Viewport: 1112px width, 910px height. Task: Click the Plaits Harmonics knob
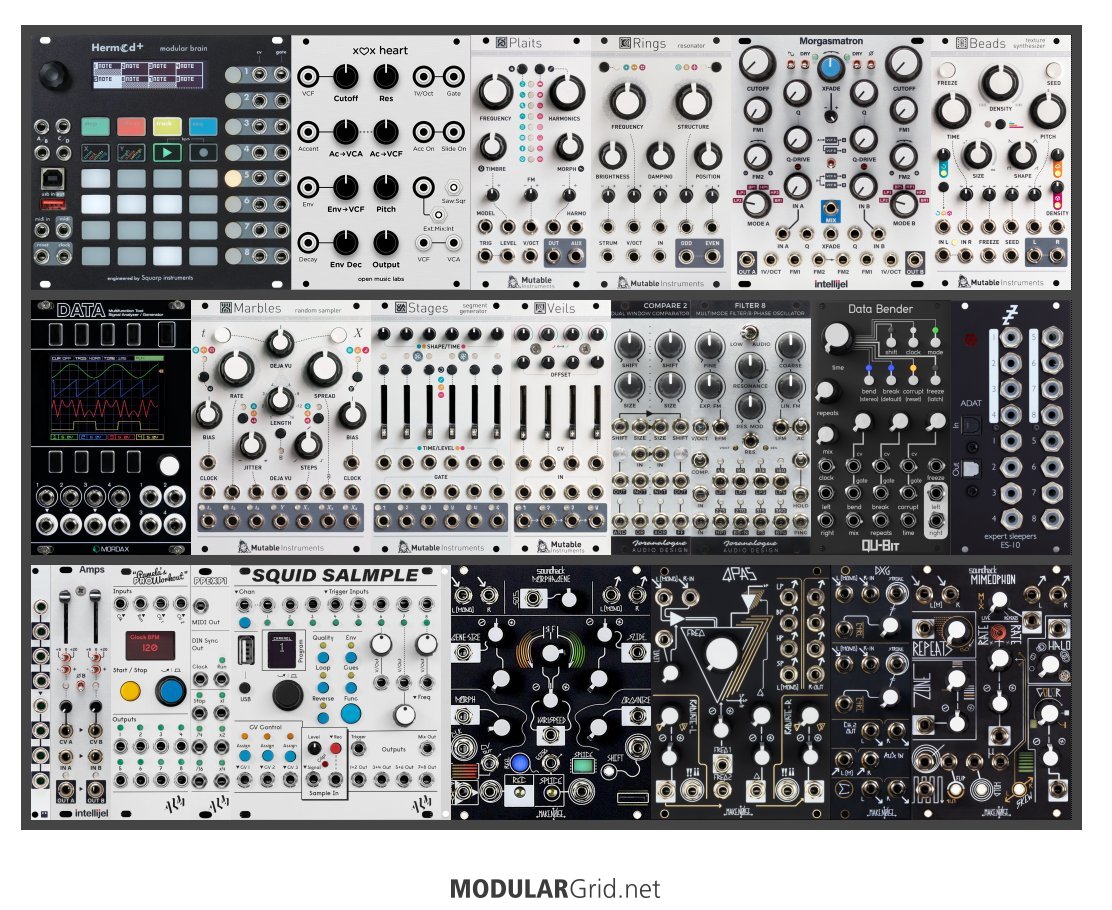tap(566, 91)
